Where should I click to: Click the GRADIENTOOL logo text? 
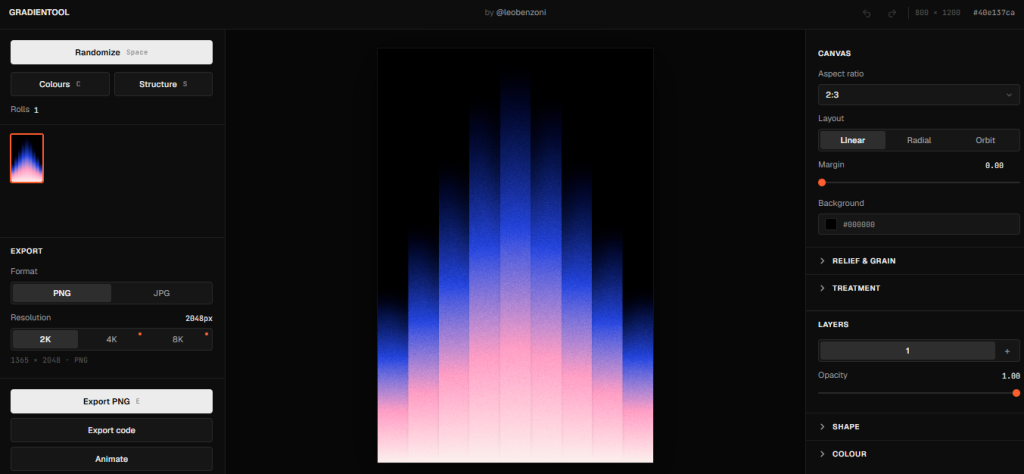coord(39,12)
